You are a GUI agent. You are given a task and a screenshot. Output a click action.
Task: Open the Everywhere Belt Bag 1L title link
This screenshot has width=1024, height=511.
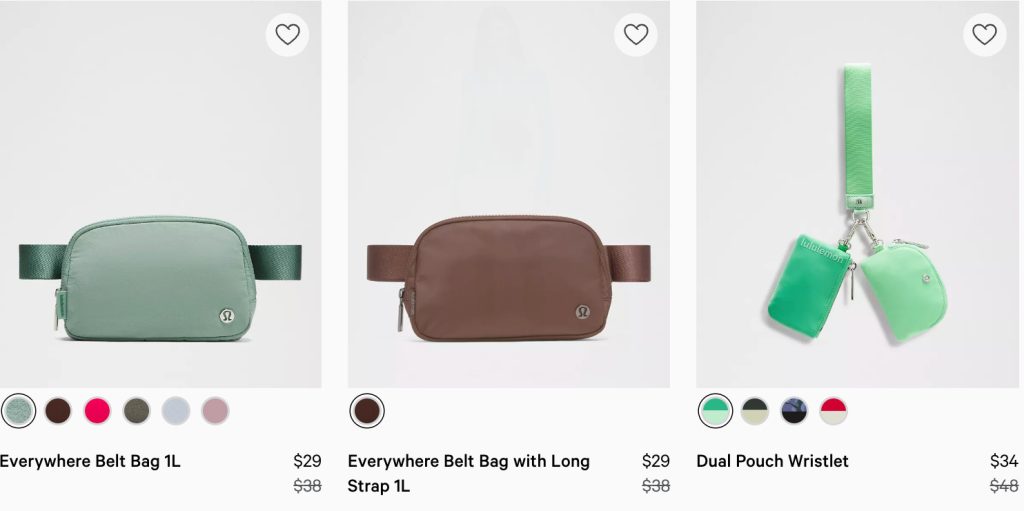[90, 461]
